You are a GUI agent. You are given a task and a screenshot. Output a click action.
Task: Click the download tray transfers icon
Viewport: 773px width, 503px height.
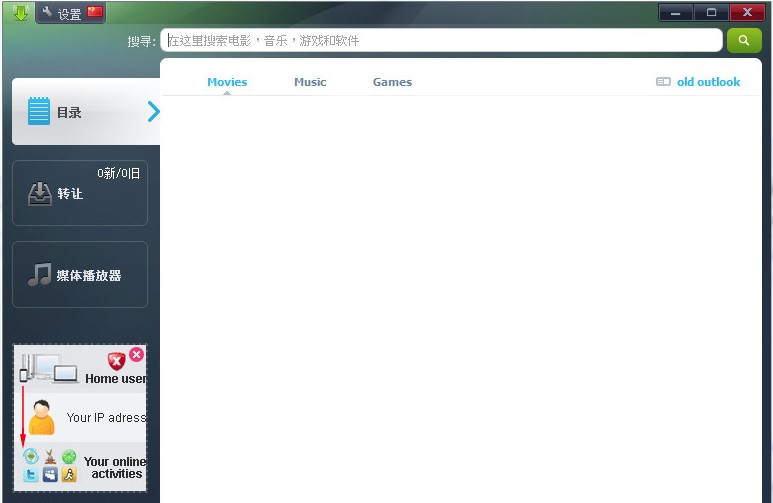[x=39, y=194]
